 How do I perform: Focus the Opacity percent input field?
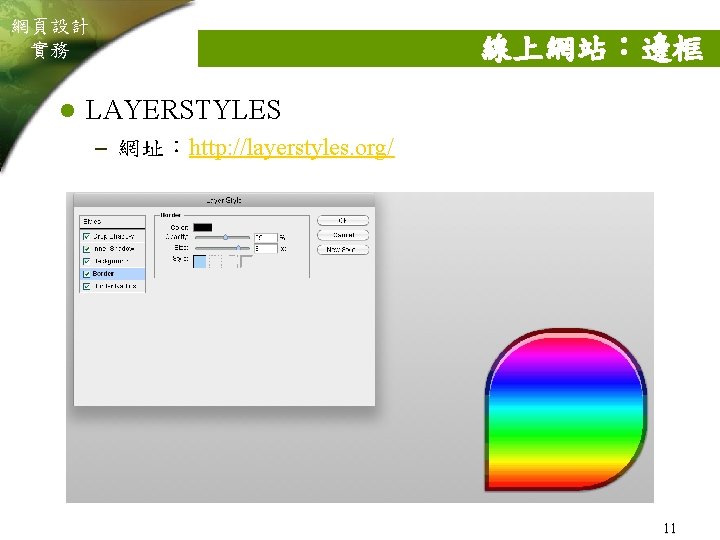pyautogui.click(x=265, y=237)
